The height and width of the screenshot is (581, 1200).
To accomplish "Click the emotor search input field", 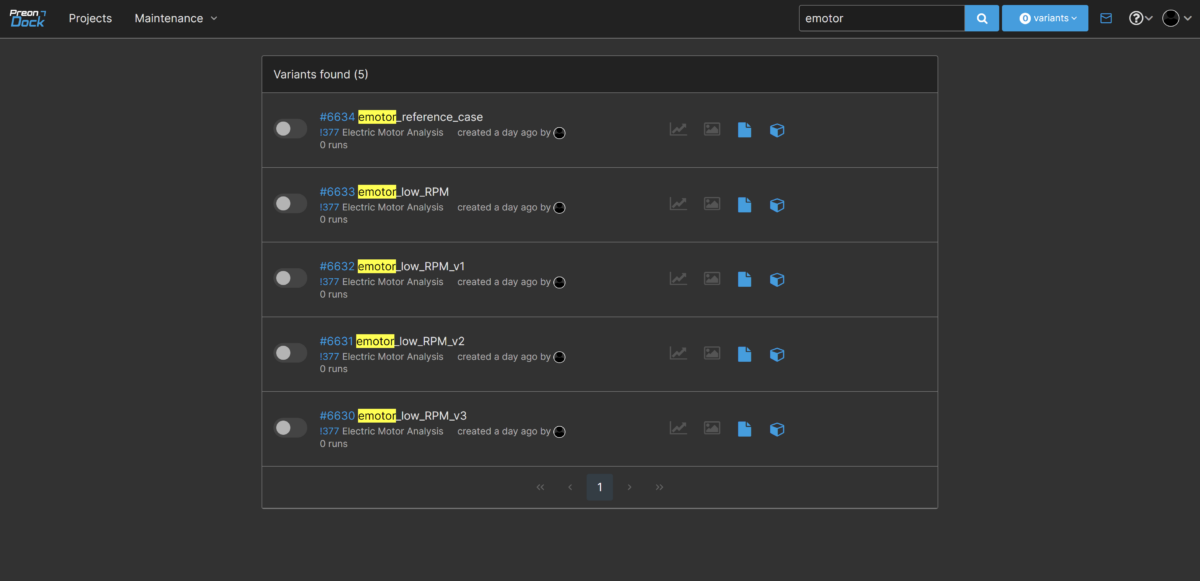I will click(880, 18).
